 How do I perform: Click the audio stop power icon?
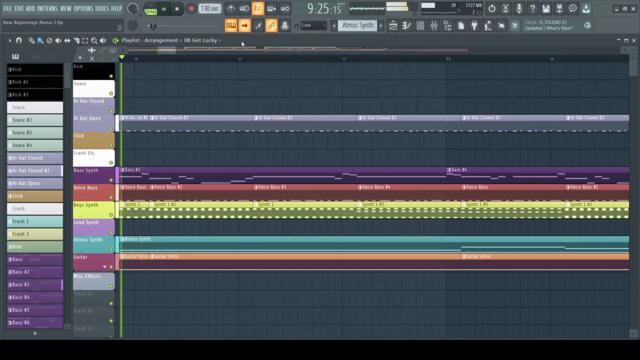[x=492, y=8]
